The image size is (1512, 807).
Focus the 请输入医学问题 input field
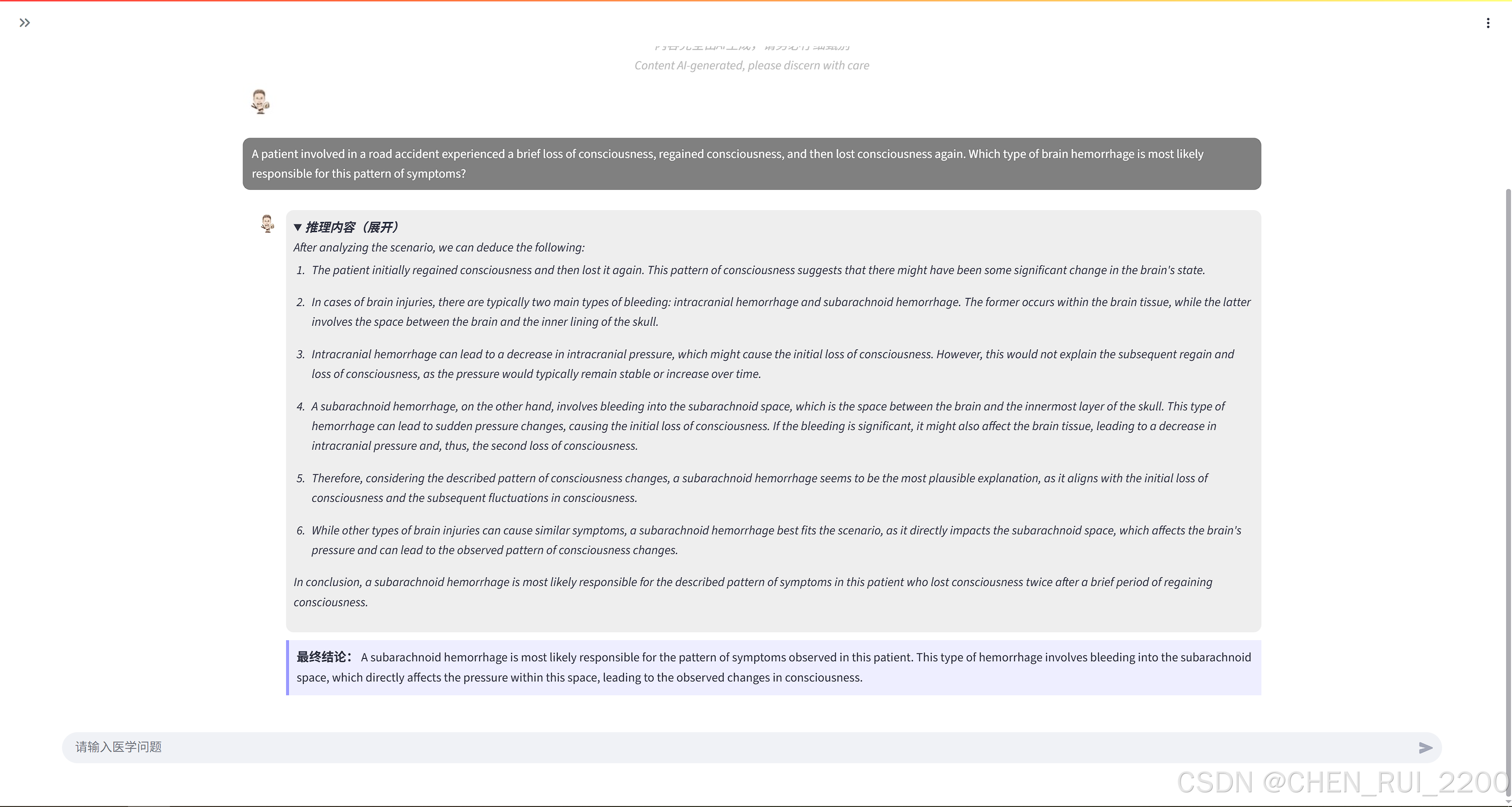pyautogui.click(x=705, y=747)
